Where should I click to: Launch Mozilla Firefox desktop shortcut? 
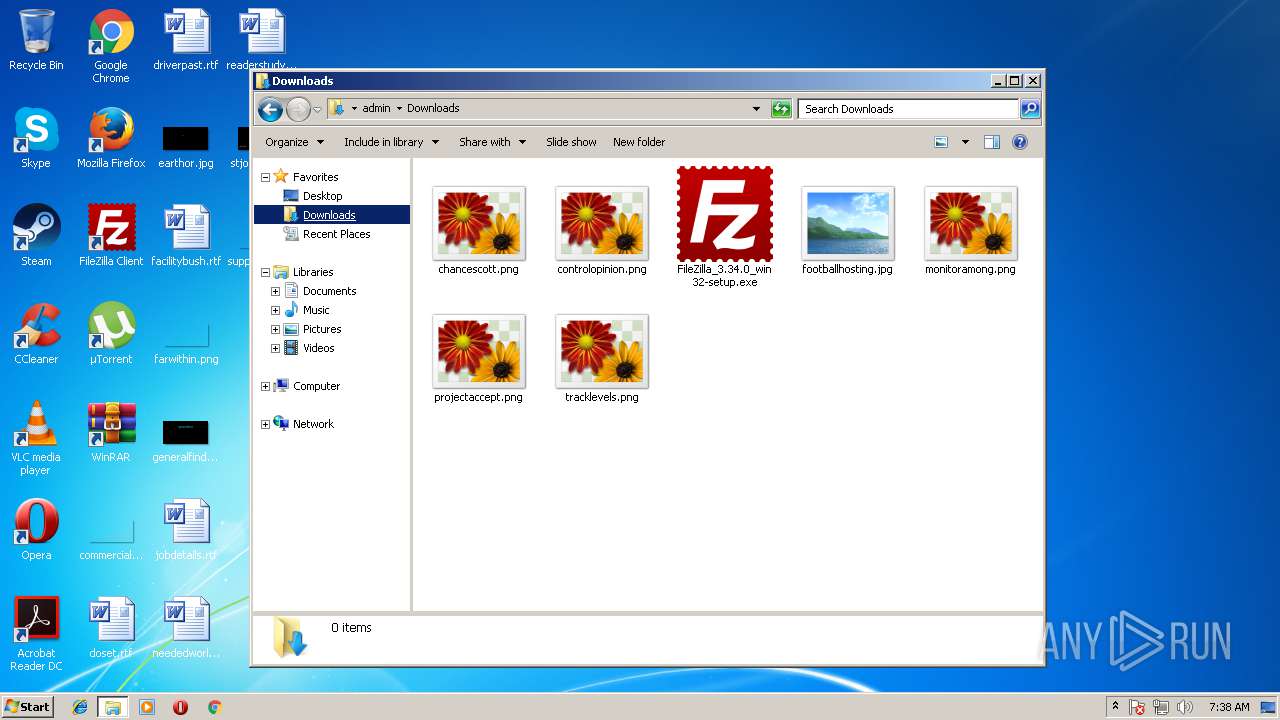111,138
